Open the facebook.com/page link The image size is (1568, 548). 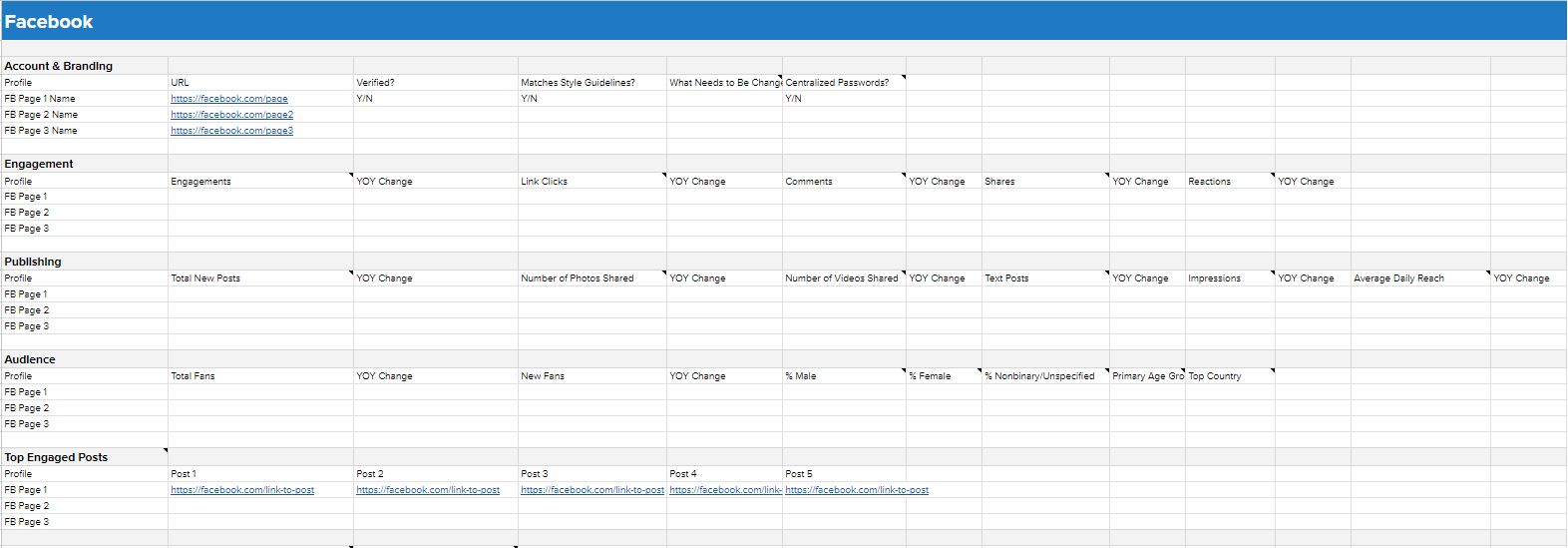coord(229,99)
